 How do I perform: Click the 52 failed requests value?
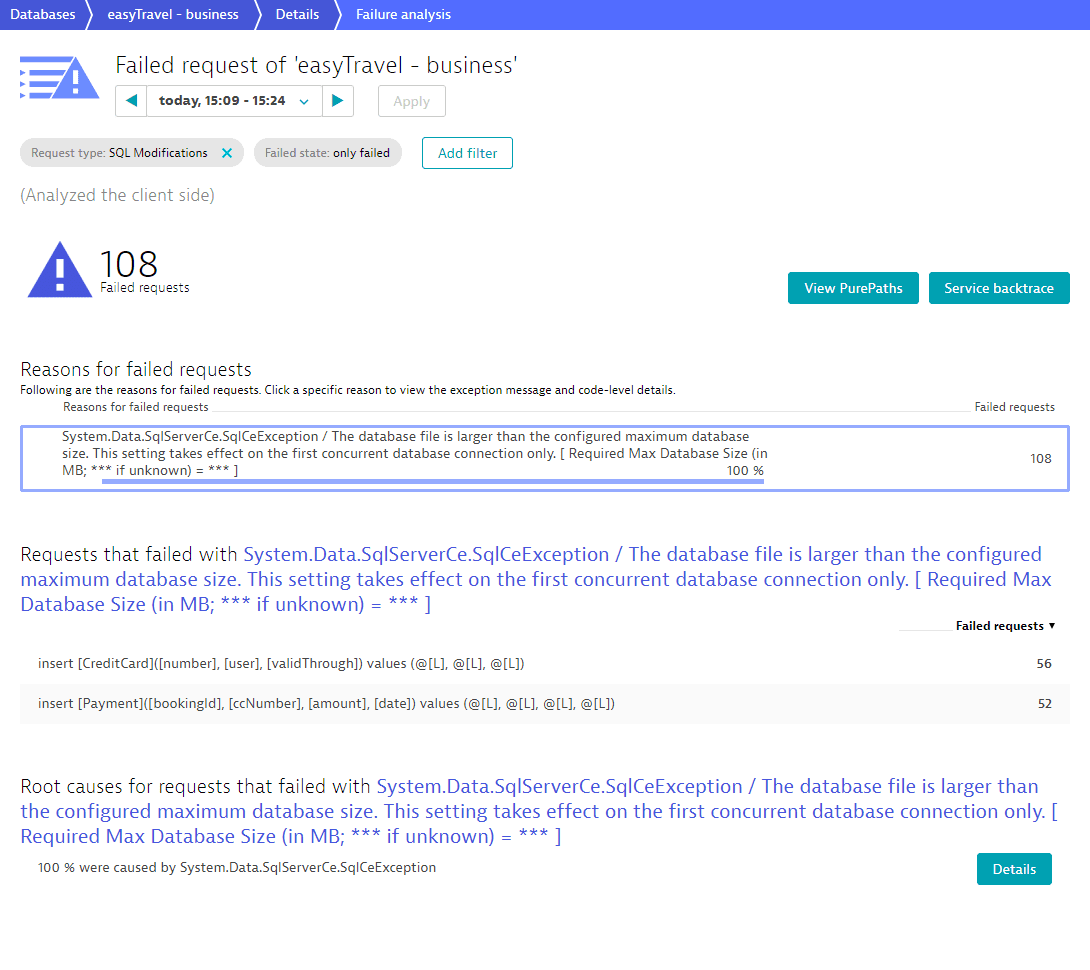1044,704
